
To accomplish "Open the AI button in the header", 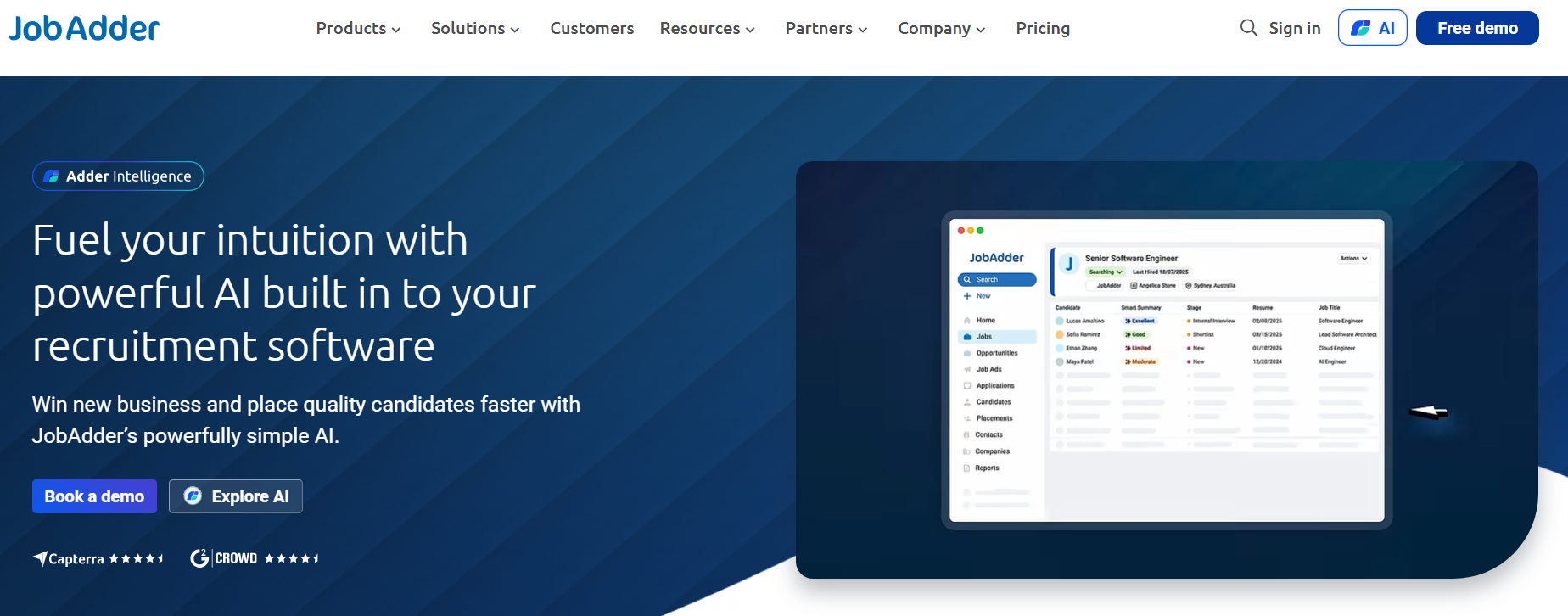I will [x=1373, y=28].
